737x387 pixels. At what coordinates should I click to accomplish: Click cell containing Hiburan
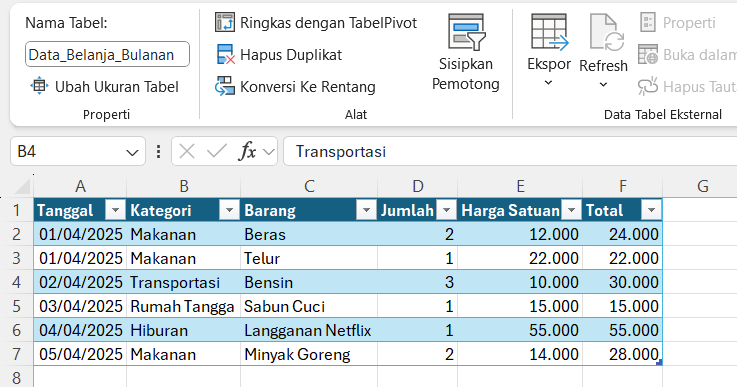183,330
